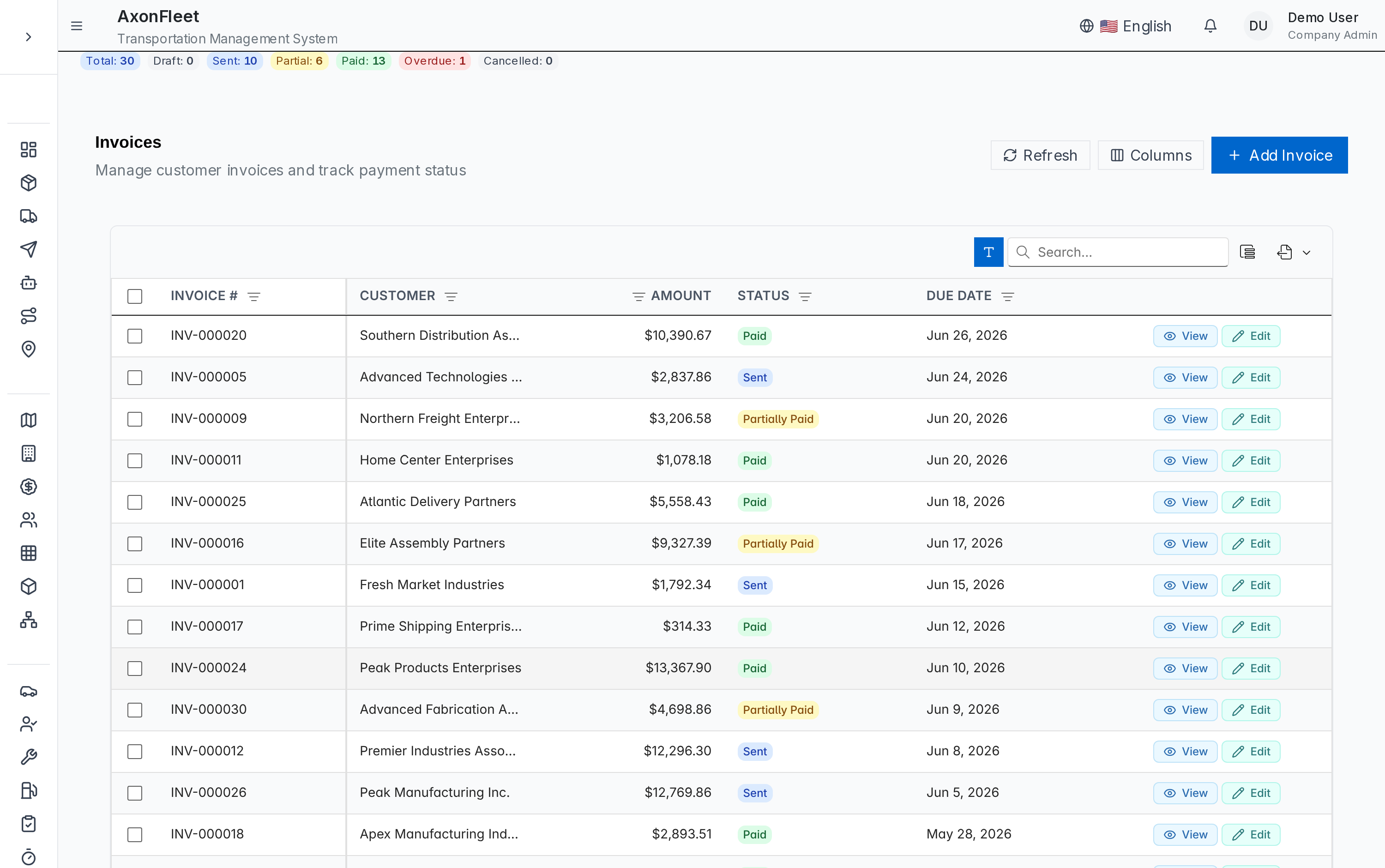Select the INV-000009 row checkbox

[x=135, y=419]
